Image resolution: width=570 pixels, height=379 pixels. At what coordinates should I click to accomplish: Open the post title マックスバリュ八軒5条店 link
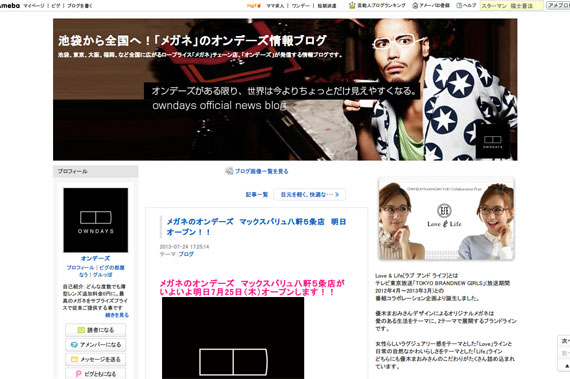256,227
